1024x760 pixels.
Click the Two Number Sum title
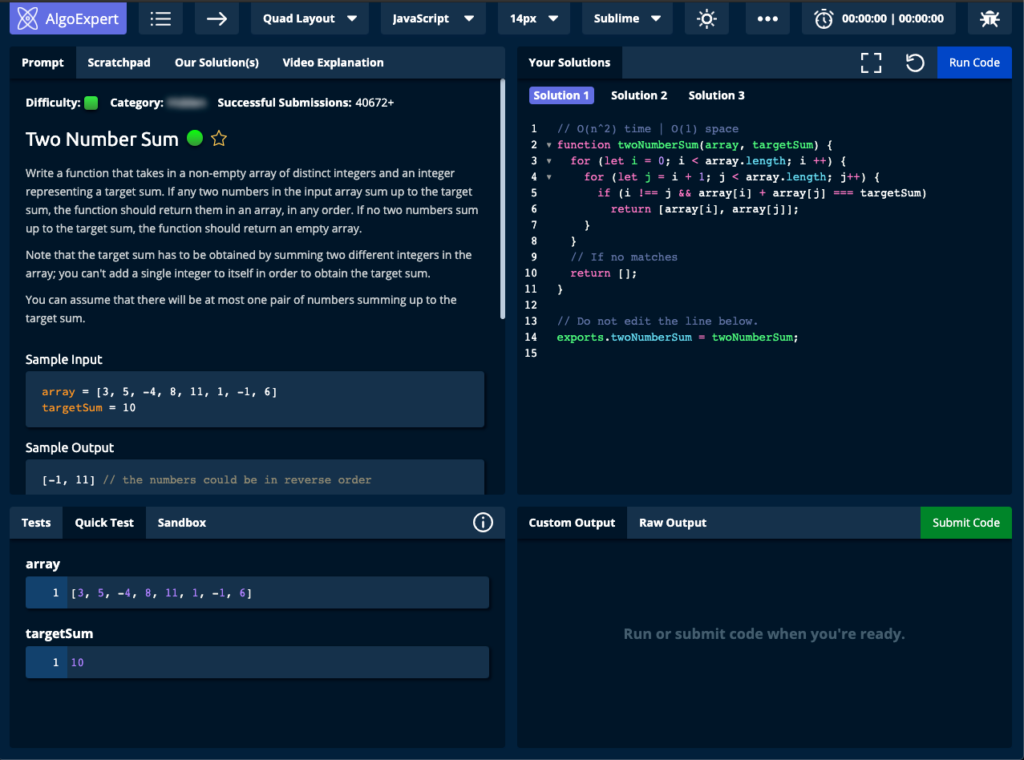(102, 139)
